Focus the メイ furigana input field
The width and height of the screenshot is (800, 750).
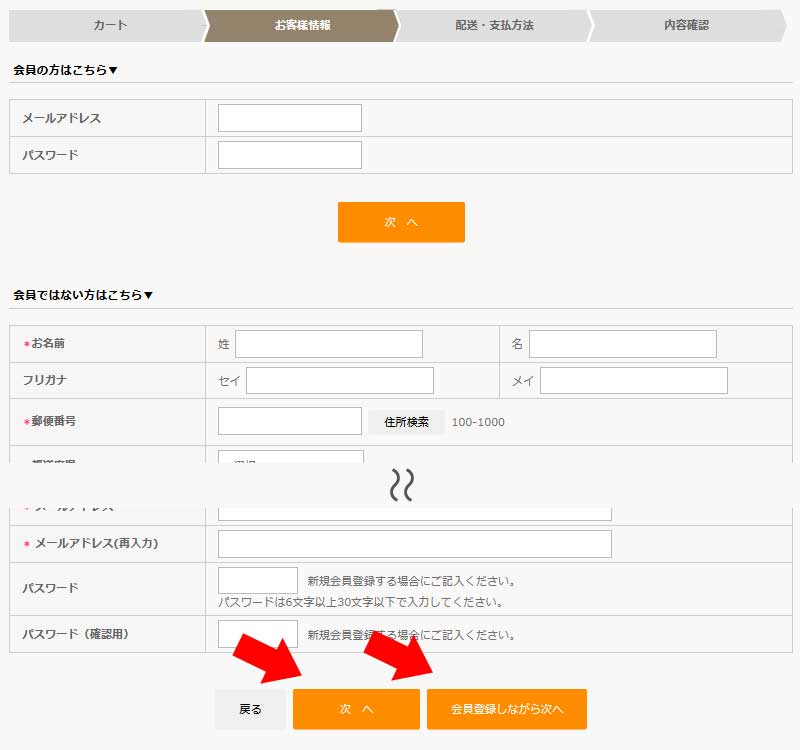pos(633,381)
